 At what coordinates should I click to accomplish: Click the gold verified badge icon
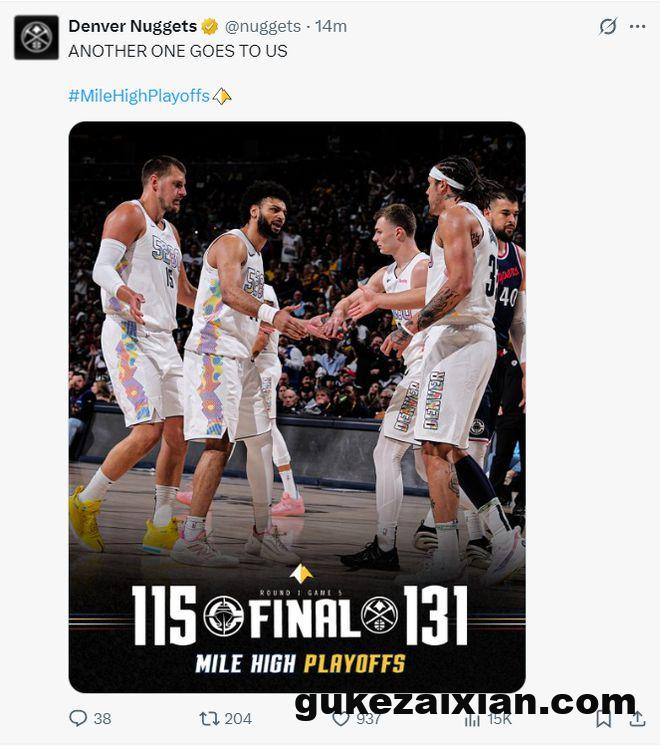pyautogui.click(x=210, y=26)
